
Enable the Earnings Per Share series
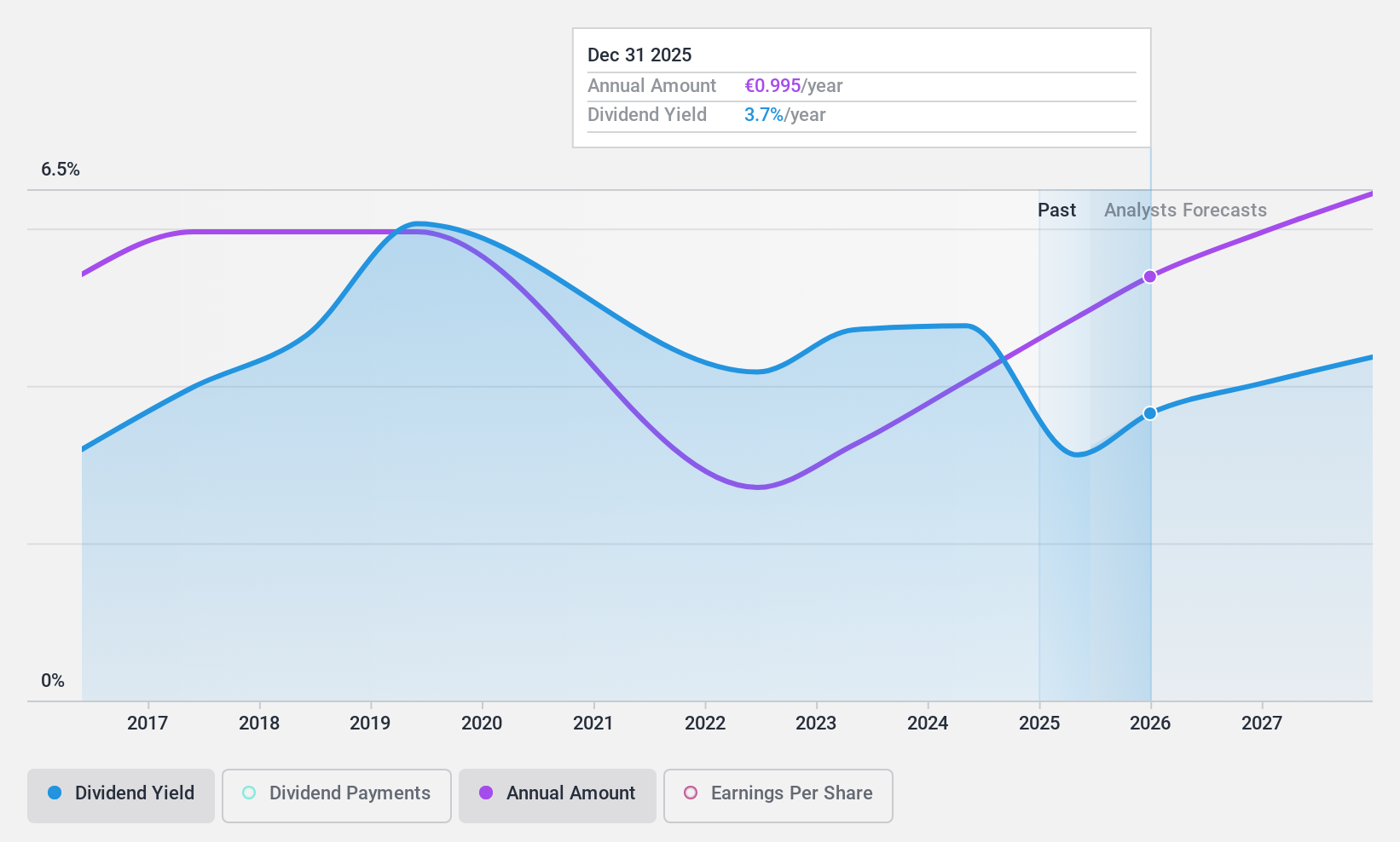778,795
